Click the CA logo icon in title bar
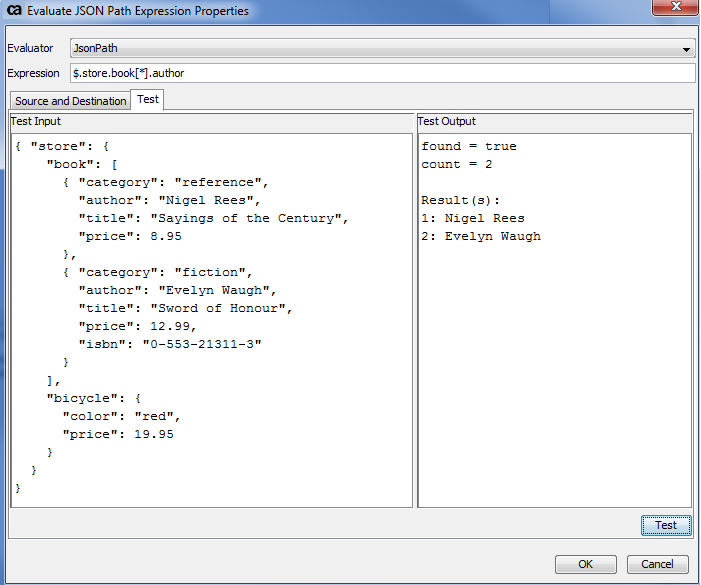Image resolution: width=701 pixels, height=585 pixels. [14, 11]
